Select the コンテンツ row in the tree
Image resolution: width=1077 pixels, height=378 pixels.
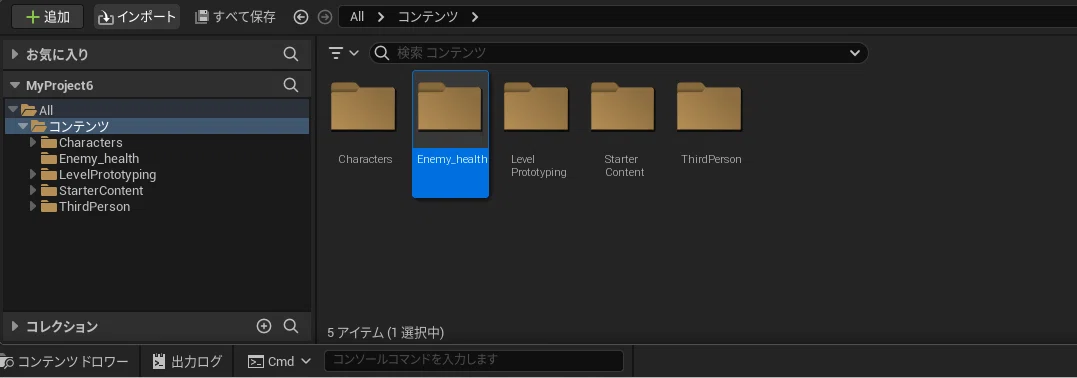point(157,126)
